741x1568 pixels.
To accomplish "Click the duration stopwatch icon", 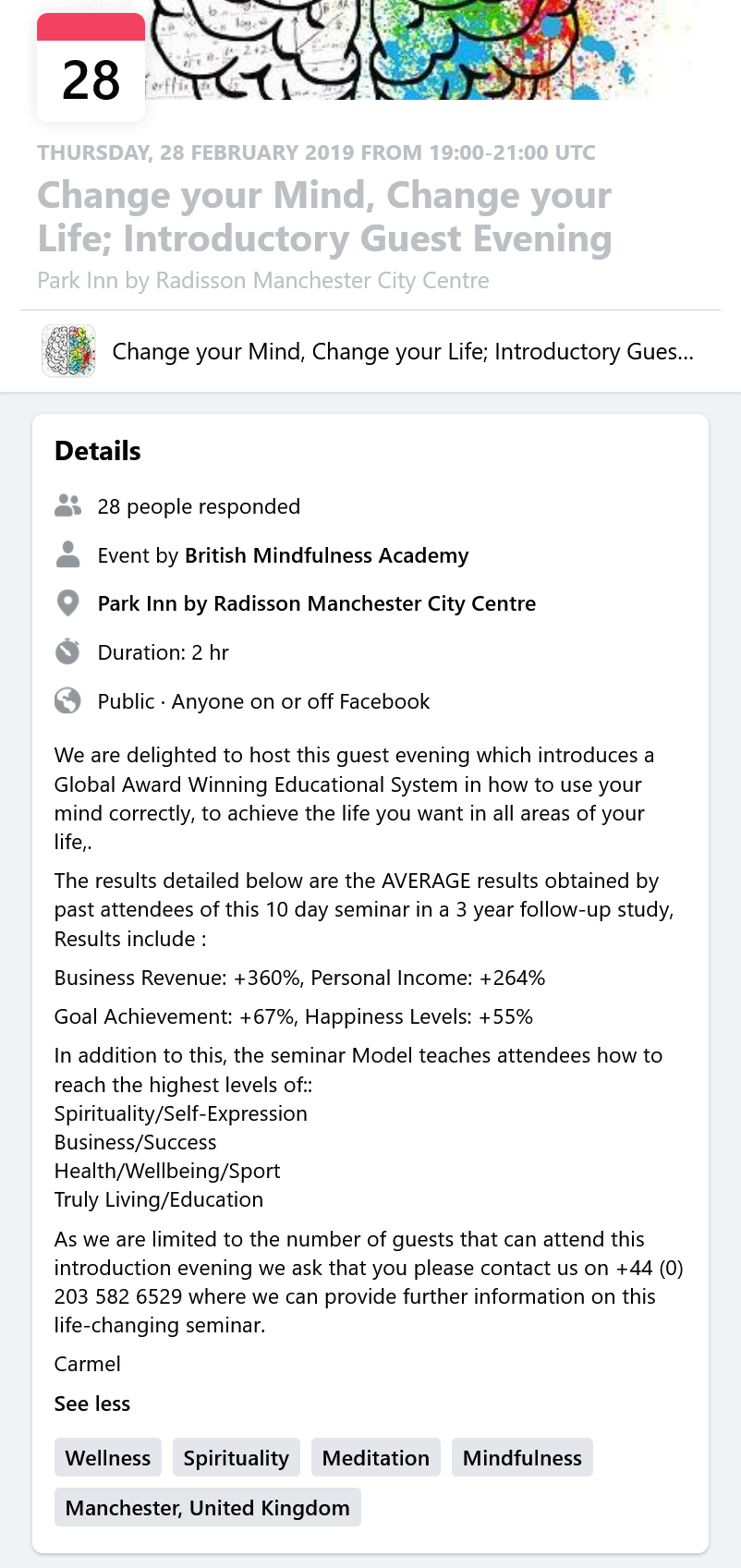I will 67,652.
